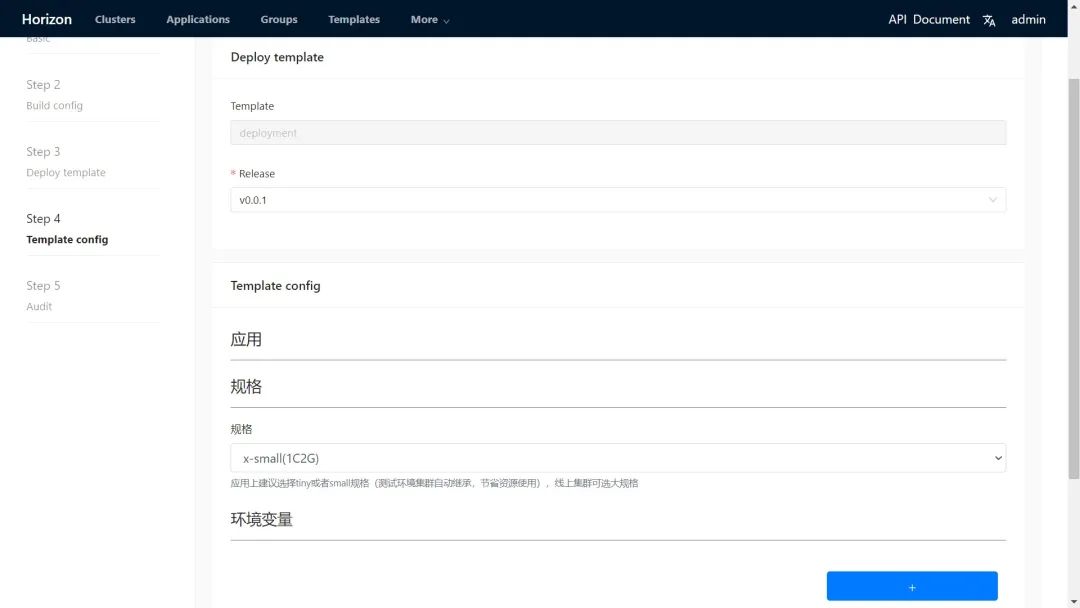Select Step 2 Build config

pyautogui.click(x=54, y=95)
